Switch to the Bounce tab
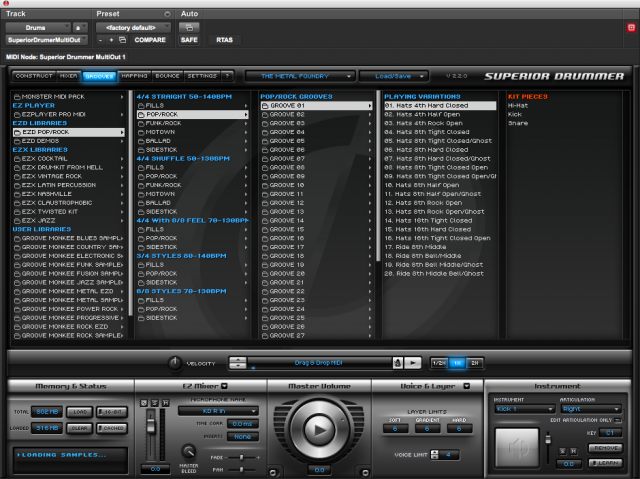The width and height of the screenshot is (640, 479). (x=167, y=76)
